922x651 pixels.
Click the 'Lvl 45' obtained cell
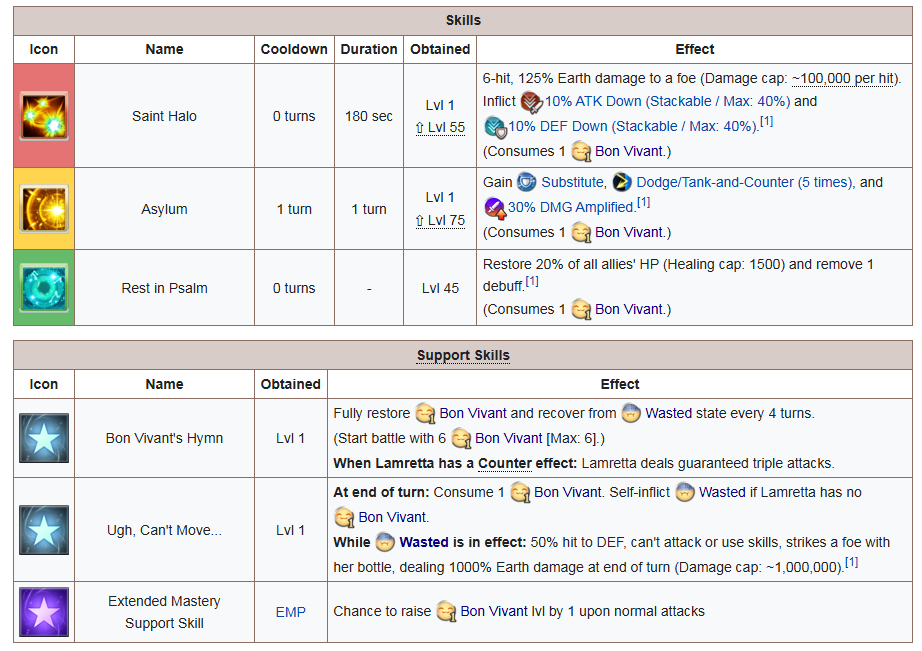[440, 288]
